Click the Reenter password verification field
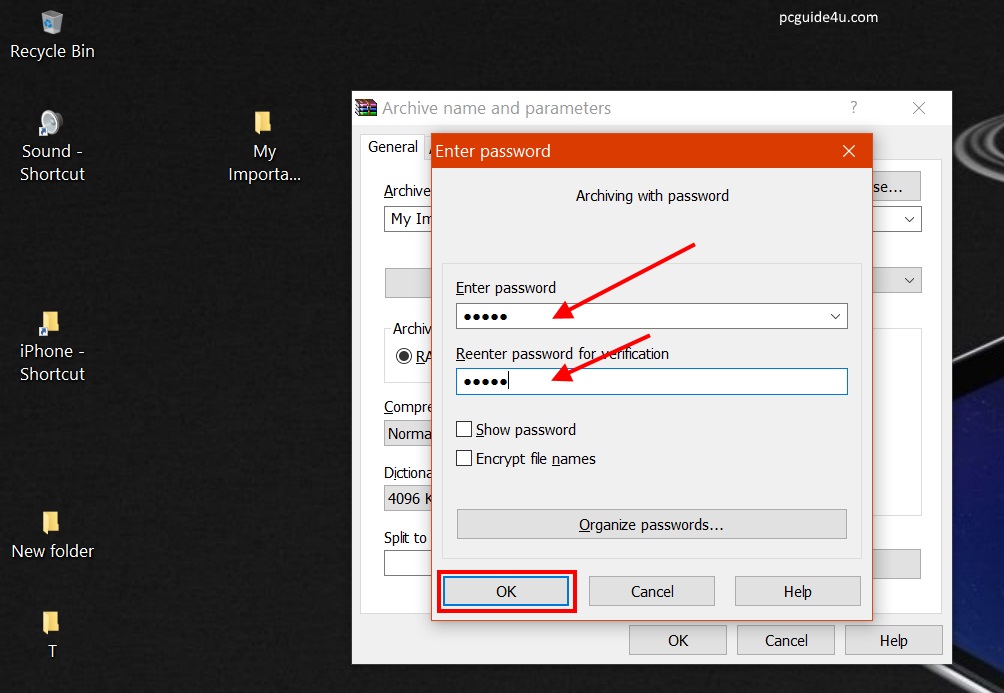This screenshot has width=1004, height=693. pyautogui.click(x=651, y=381)
